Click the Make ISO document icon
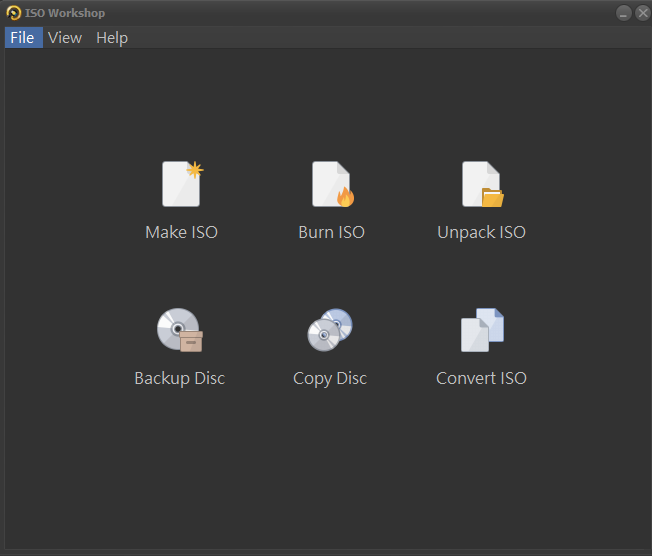The height and width of the screenshot is (556, 652). (x=182, y=184)
